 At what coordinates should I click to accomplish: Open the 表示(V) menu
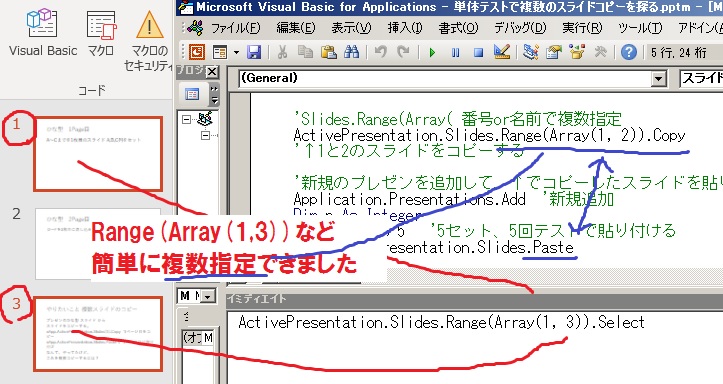351,29
